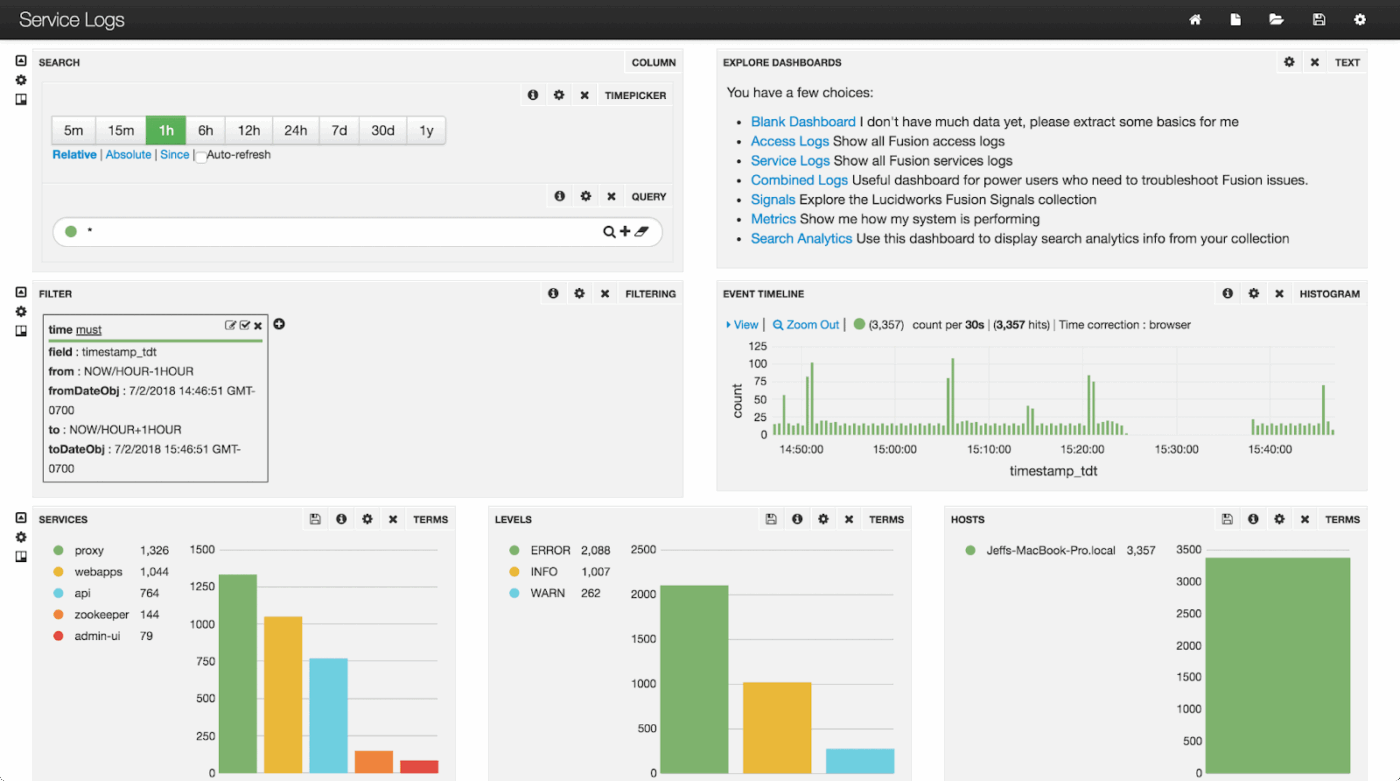This screenshot has height=781, width=1400.
Task: Click inside the query input field
Action: click(340, 232)
